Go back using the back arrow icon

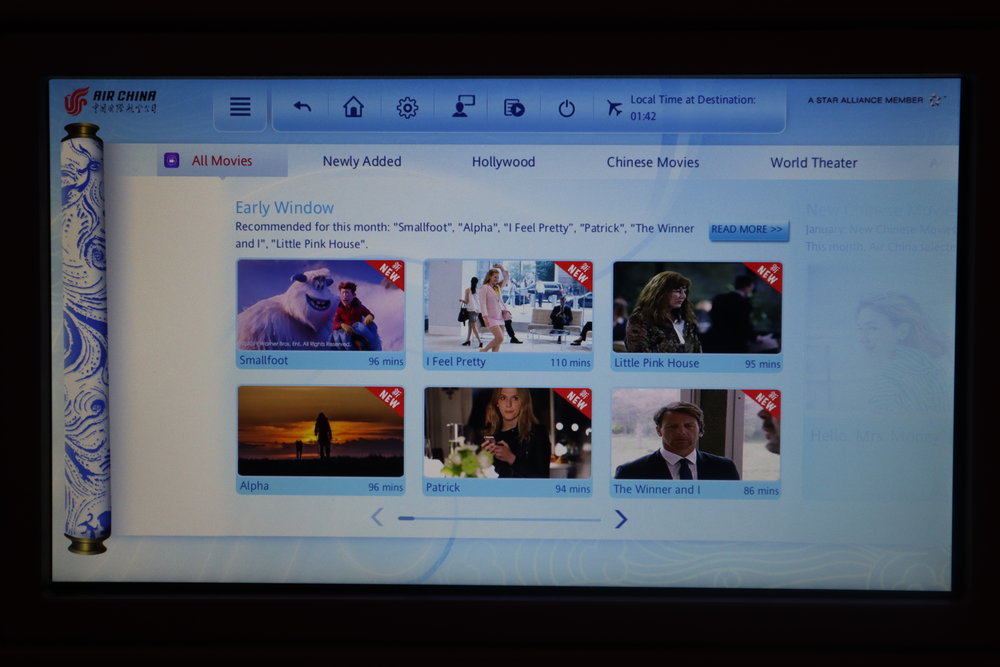click(301, 107)
